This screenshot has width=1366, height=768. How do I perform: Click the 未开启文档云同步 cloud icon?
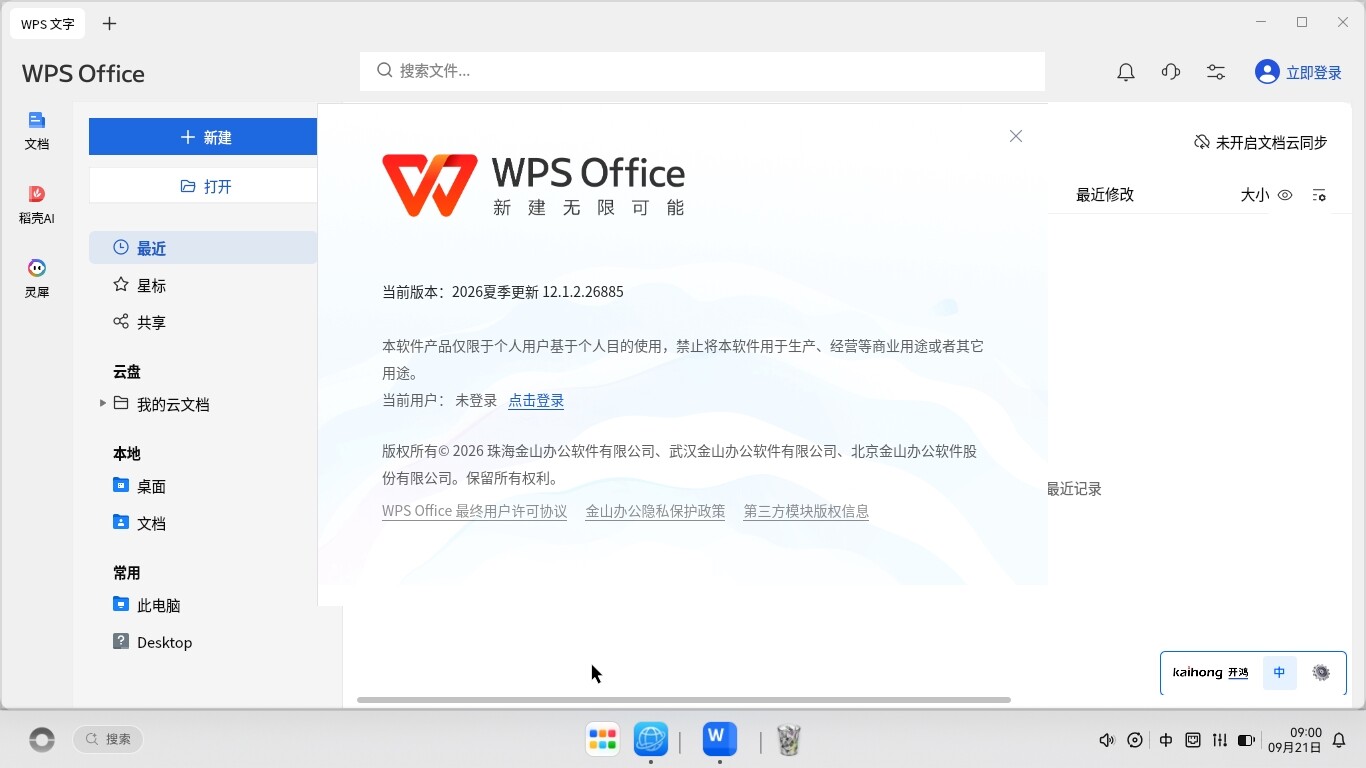1202,142
